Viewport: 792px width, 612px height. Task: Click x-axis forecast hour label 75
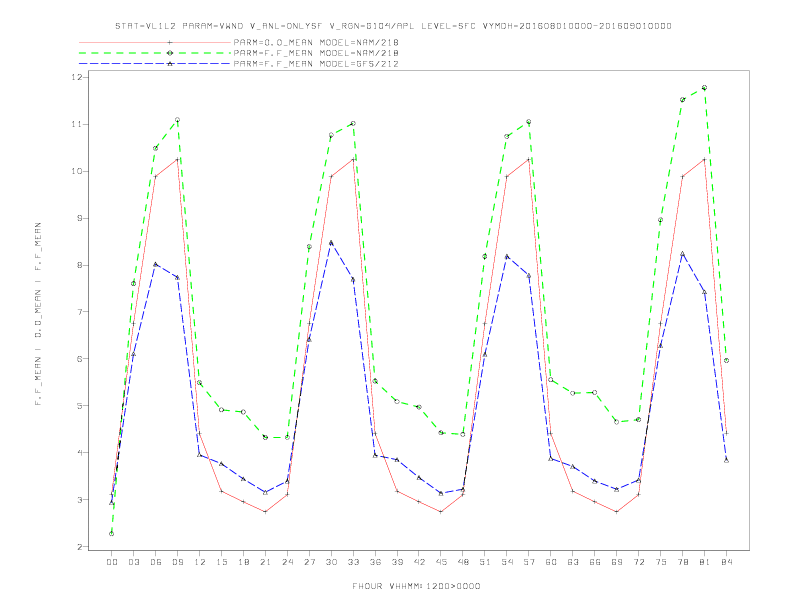click(x=661, y=562)
